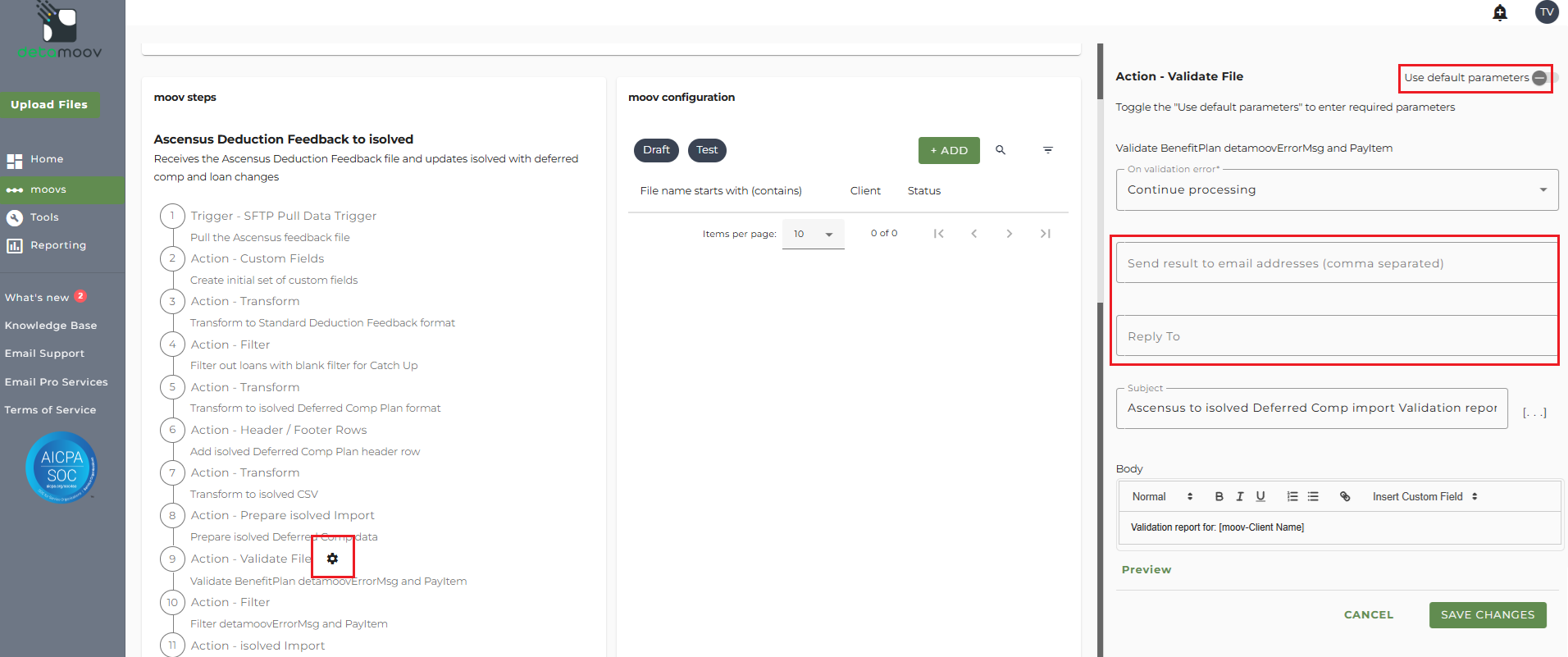Select step Action - Validate File
Screen dimensions: 1568x657
tap(250, 559)
